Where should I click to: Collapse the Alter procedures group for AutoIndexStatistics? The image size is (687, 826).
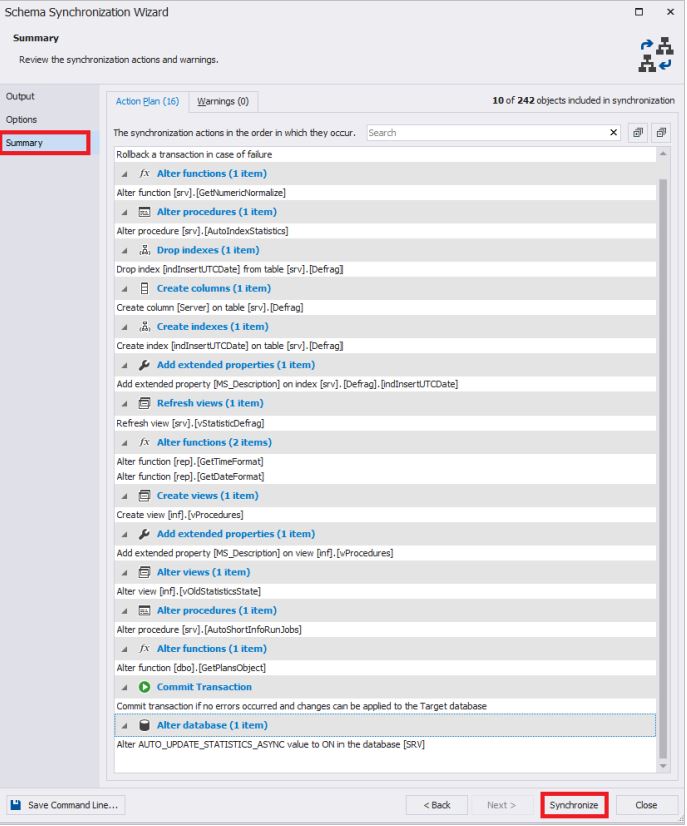pyautogui.click(x=124, y=212)
